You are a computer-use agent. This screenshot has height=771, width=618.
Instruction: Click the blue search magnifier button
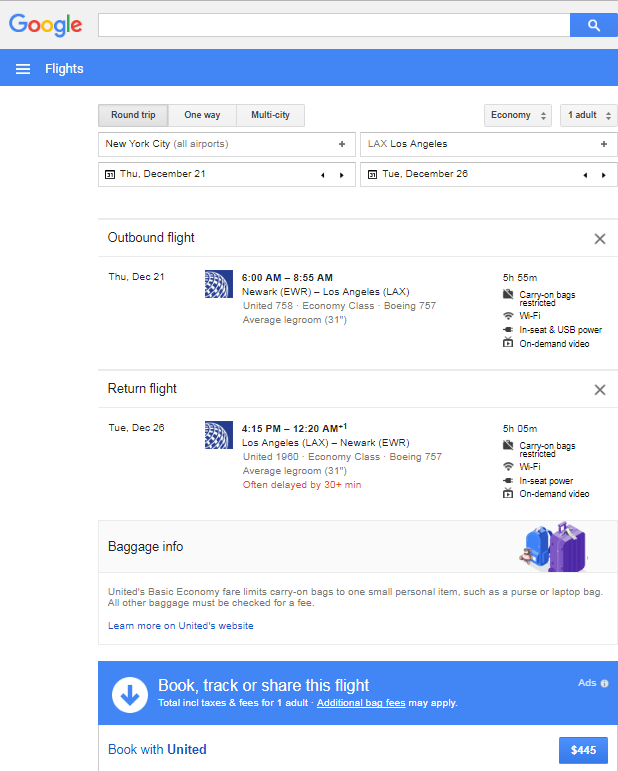tap(593, 25)
